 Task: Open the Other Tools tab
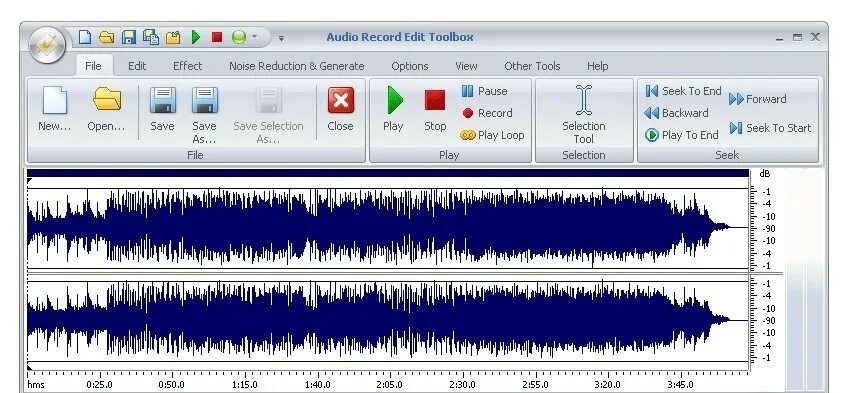coord(532,66)
